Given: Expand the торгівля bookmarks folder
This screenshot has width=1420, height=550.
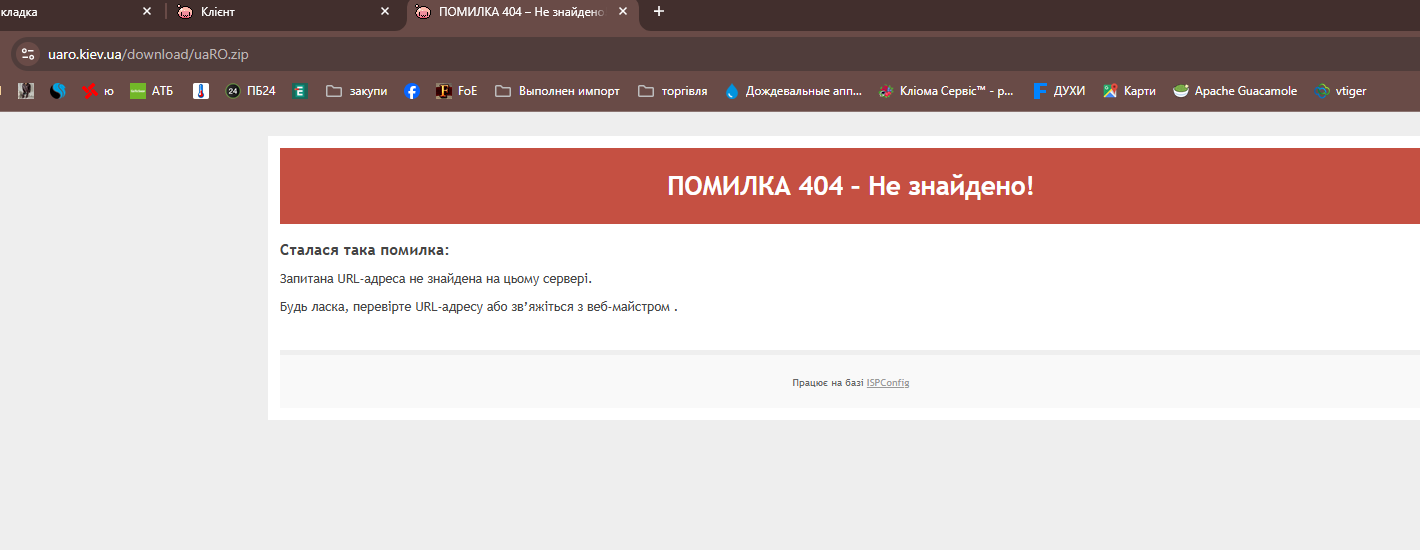Looking at the screenshot, I should coord(672,91).
